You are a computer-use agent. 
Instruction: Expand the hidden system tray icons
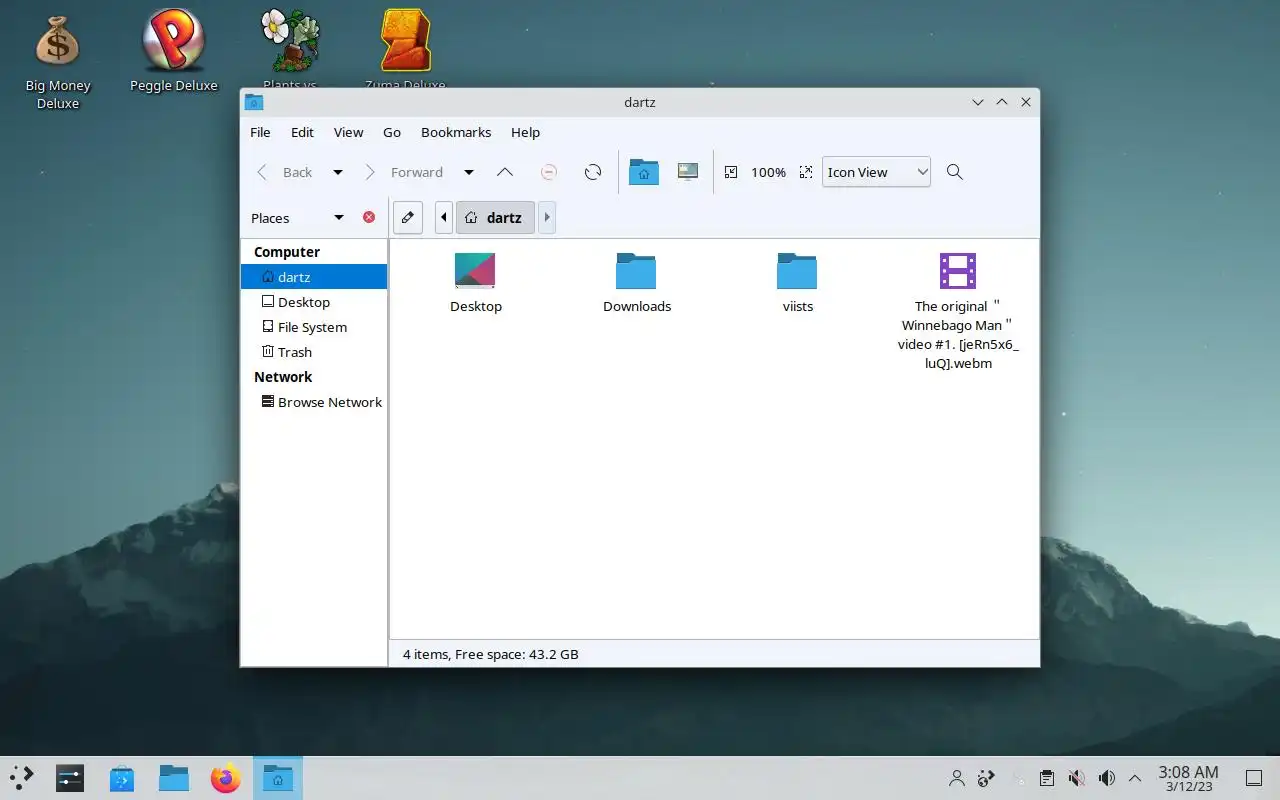click(x=1135, y=778)
